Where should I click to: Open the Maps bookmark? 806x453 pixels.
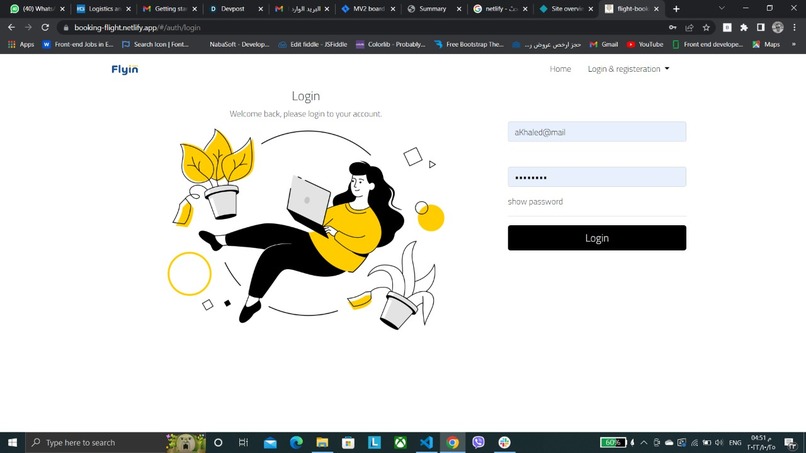766,45
